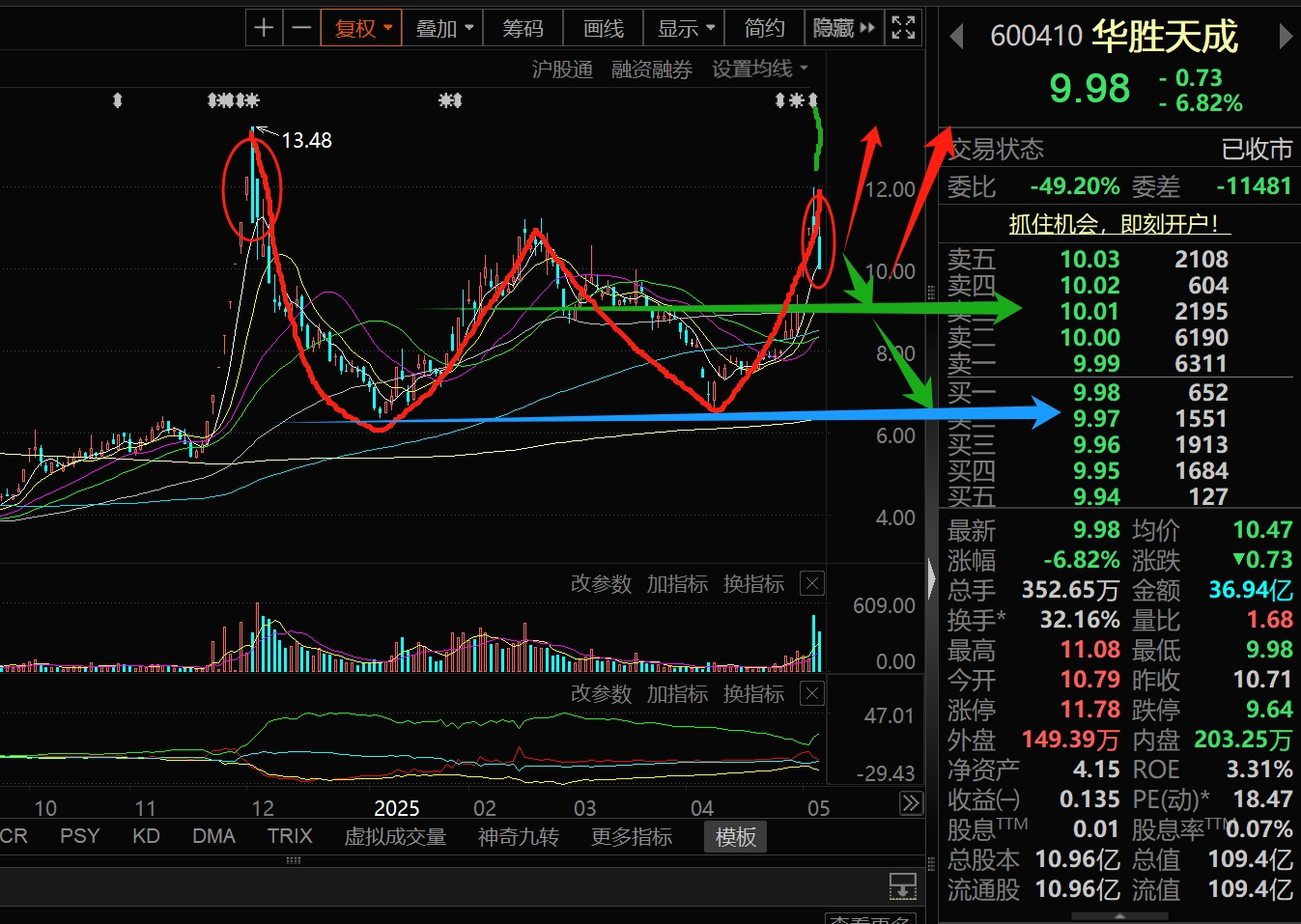Viewport: 1301px width, 924px height.
Task: Click 改参数 in volume panel
Action: 601,584
